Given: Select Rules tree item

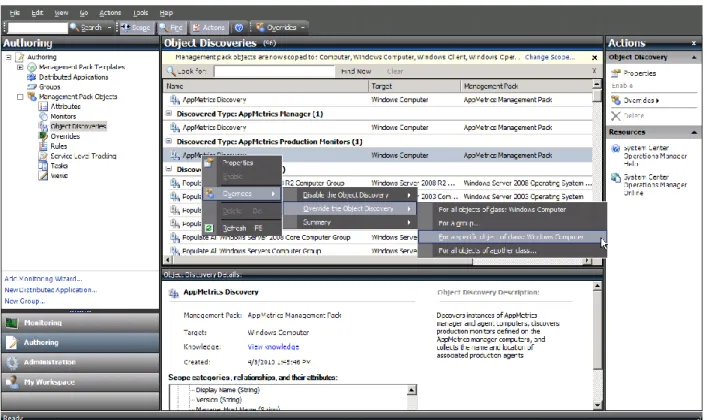Looking at the screenshot, I should click(x=59, y=146).
